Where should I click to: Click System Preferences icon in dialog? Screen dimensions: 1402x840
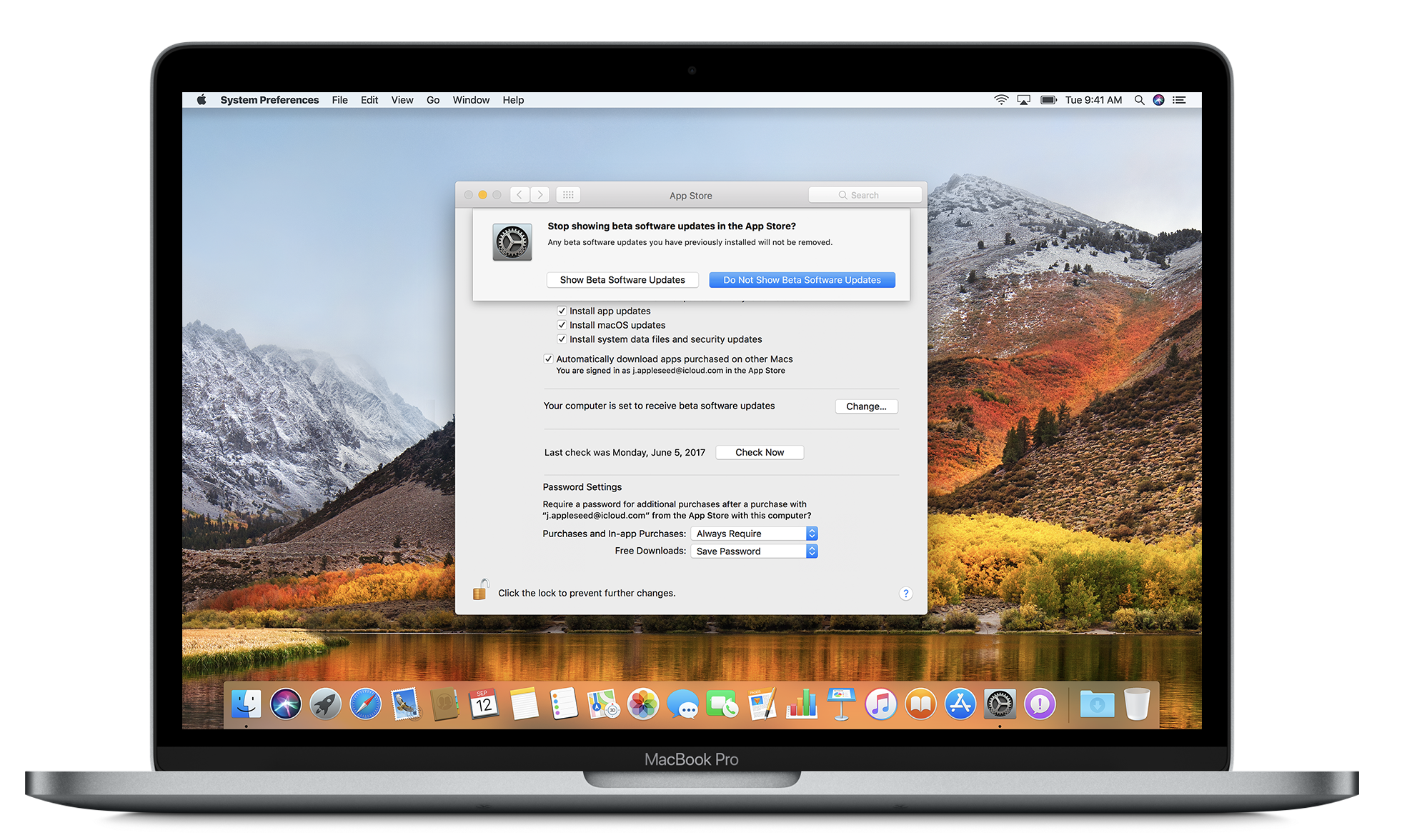(x=512, y=242)
